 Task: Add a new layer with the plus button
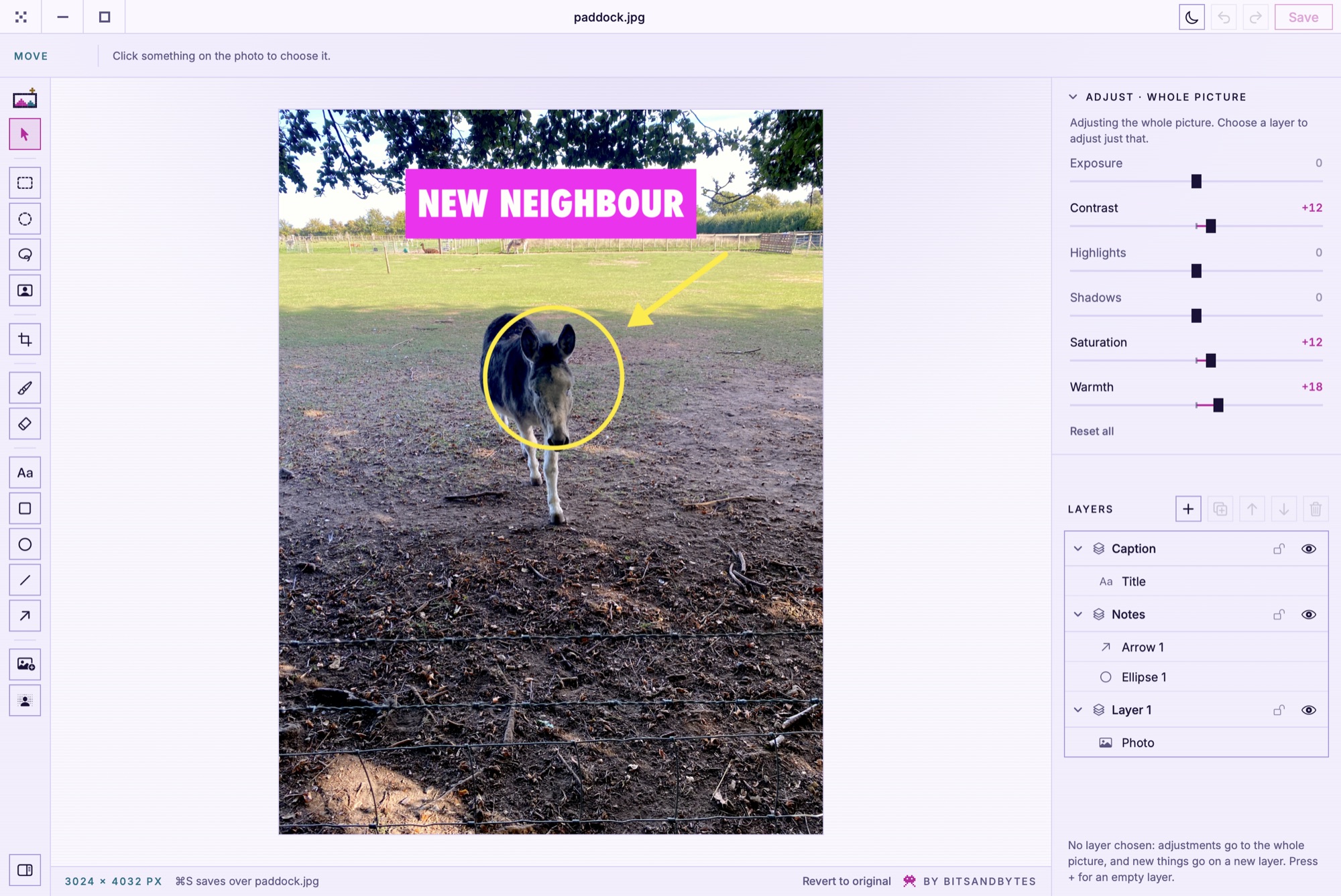[x=1188, y=509]
